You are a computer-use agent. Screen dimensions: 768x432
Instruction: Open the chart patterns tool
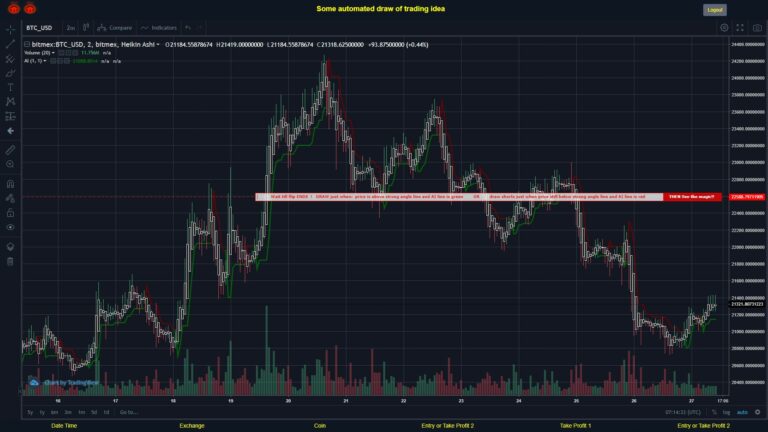click(x=10, y=101)
